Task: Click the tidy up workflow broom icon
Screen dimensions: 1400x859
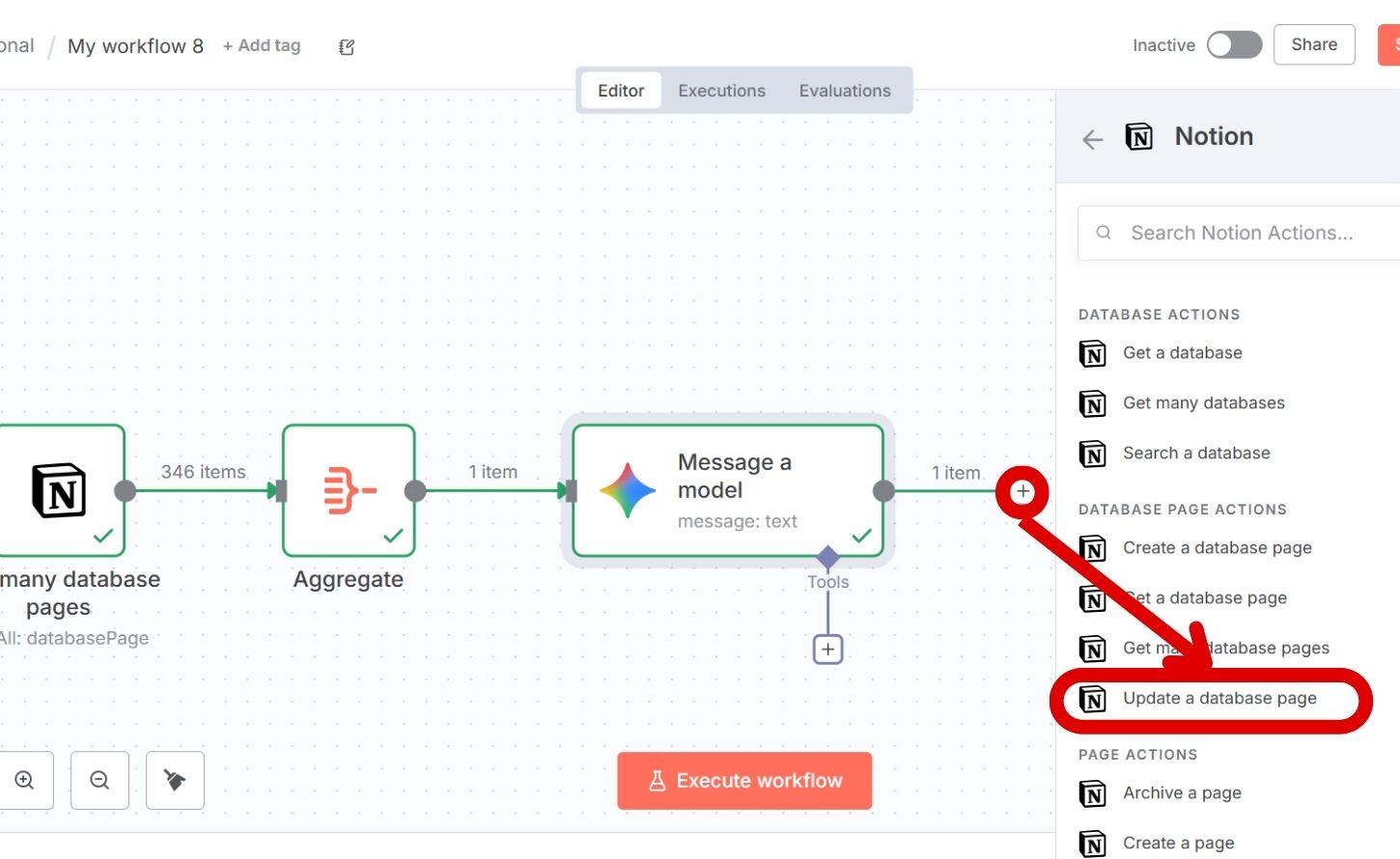Action: 175,780
